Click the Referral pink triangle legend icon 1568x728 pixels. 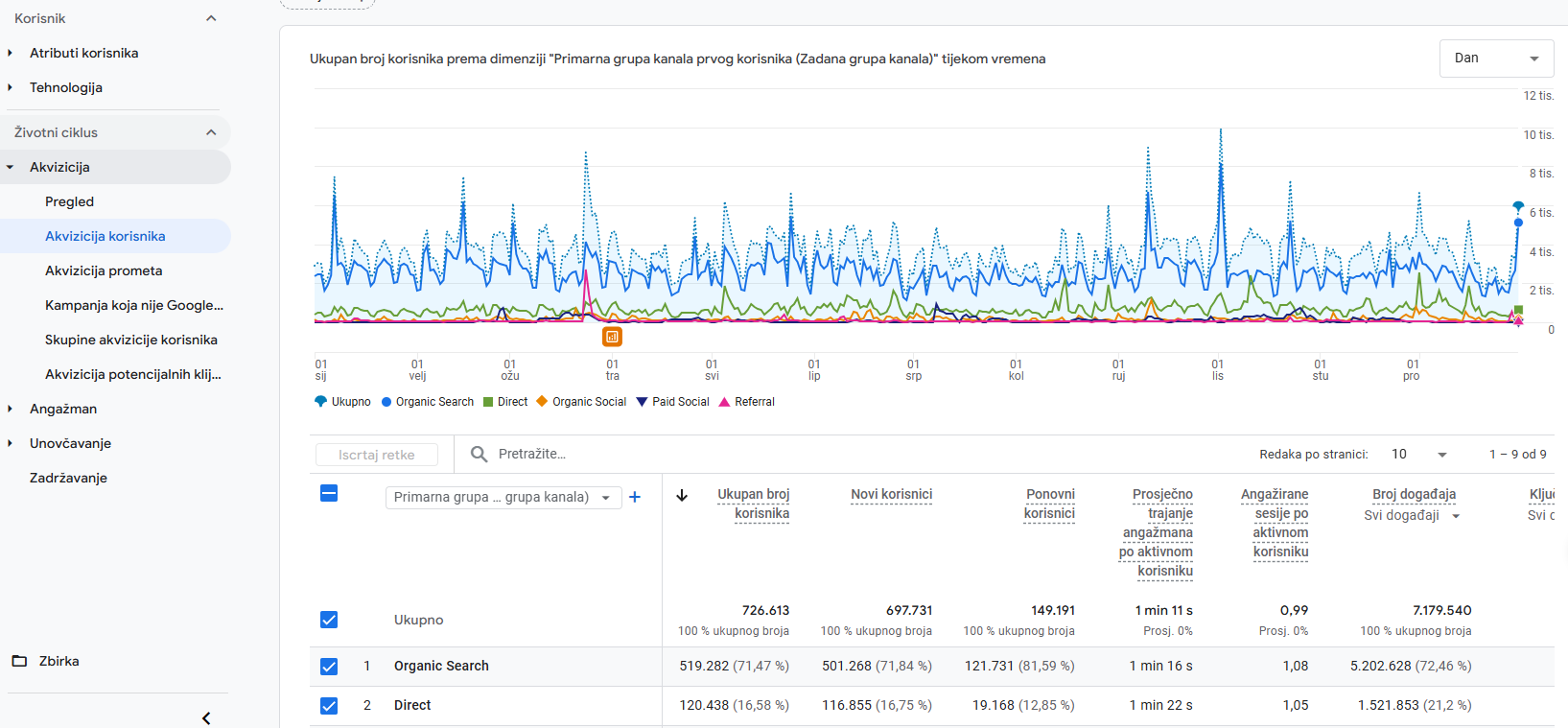click(x=725, y=402)
